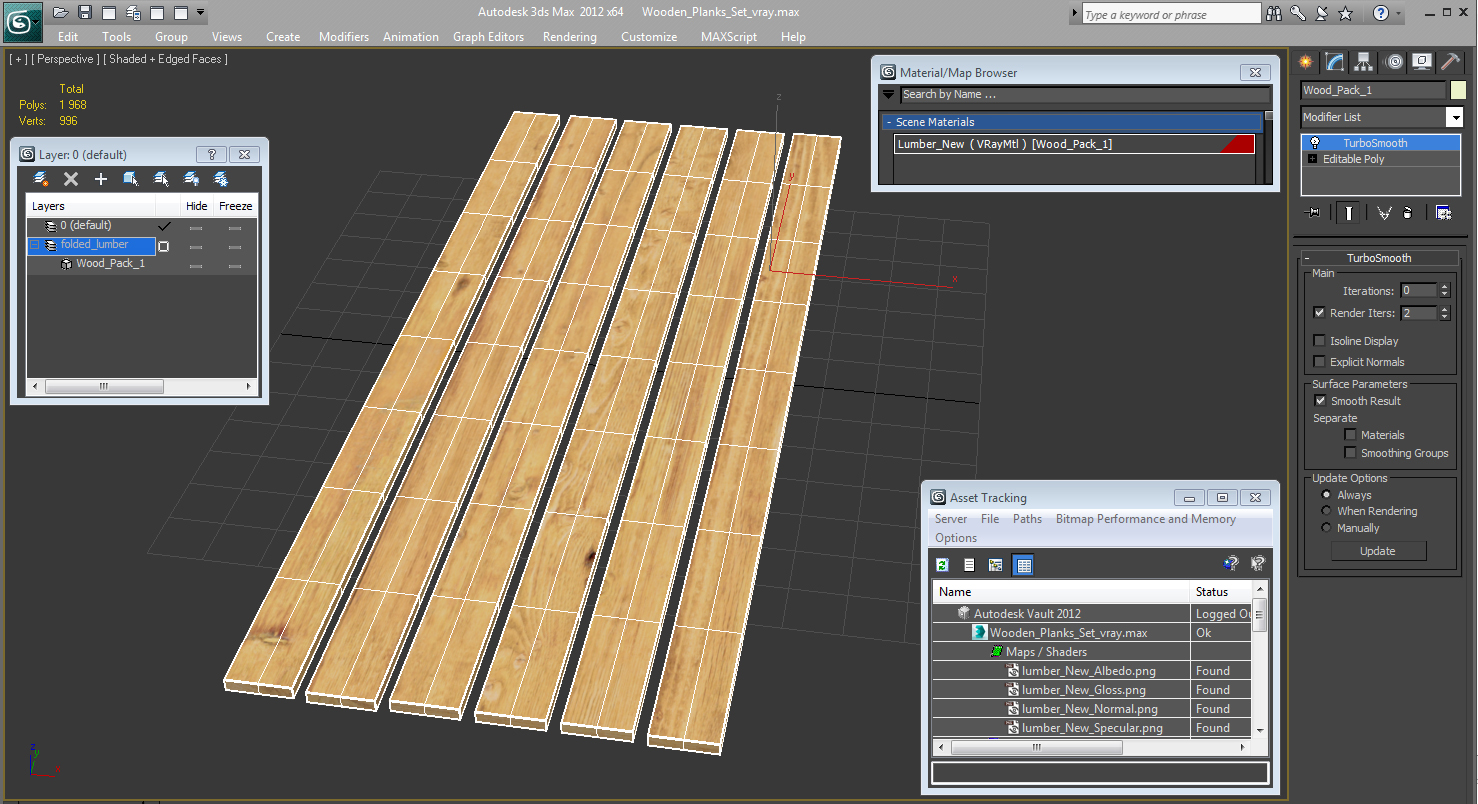Click viewport Shaded + Edged Faces label
The image size is (1478, 804).
(168, 59)
